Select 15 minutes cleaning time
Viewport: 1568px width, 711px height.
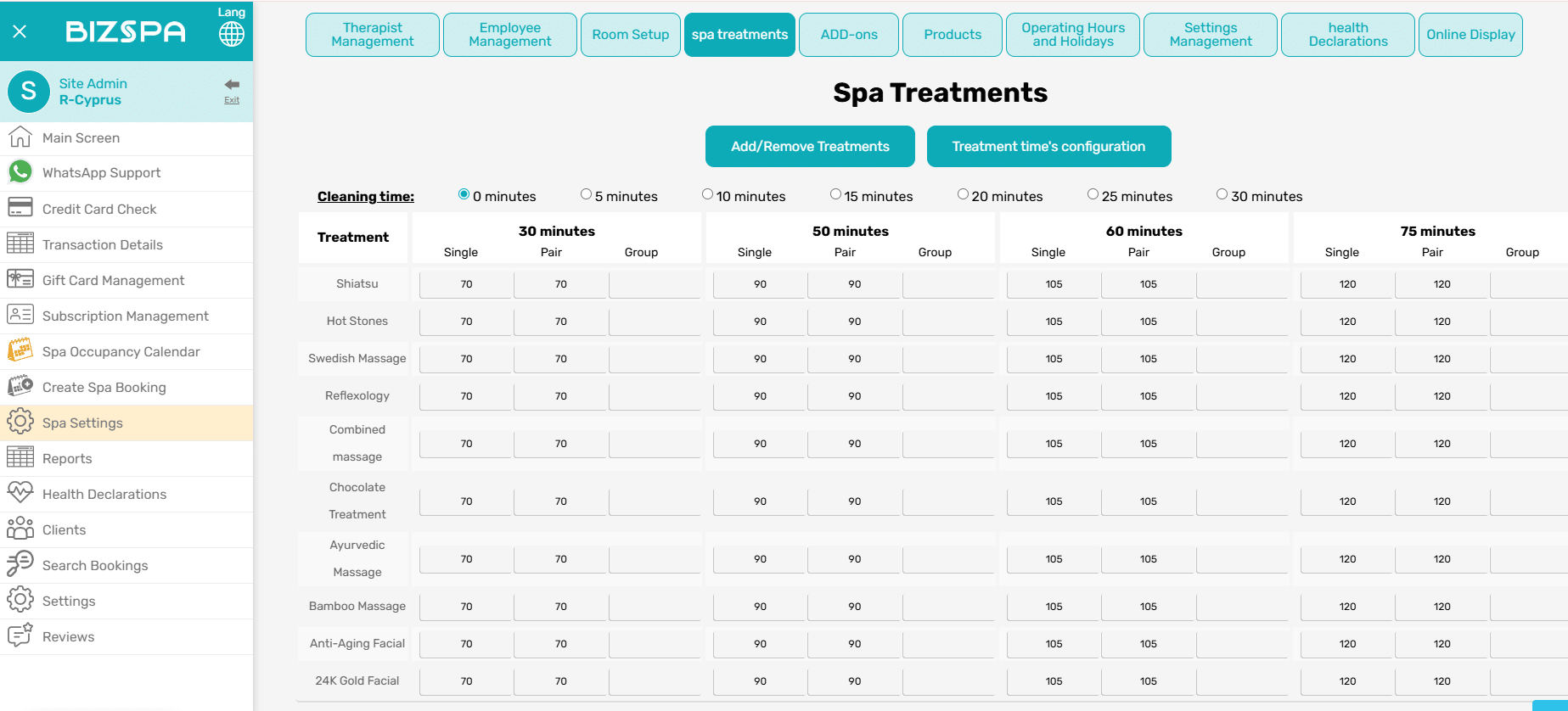835,194
